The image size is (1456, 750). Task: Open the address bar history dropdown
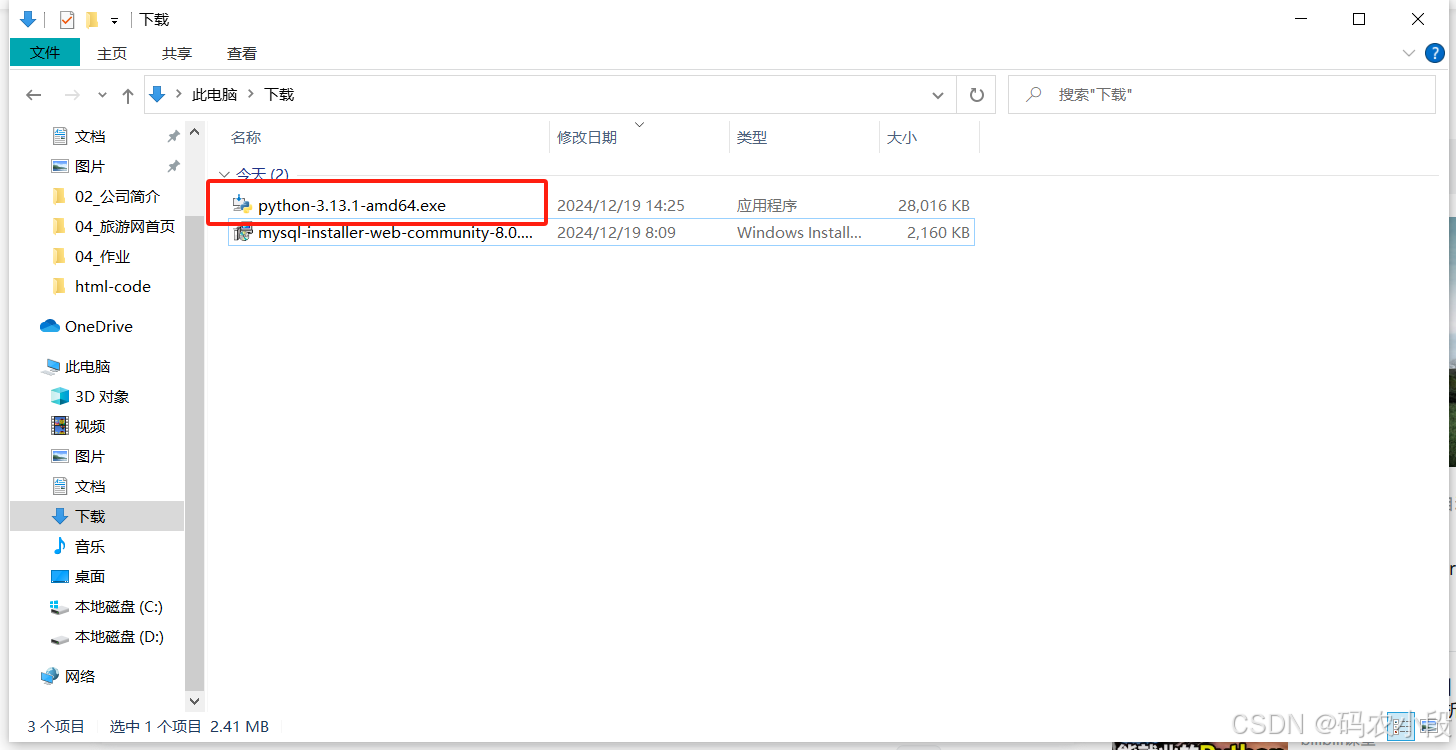click(x=938, y=95)
